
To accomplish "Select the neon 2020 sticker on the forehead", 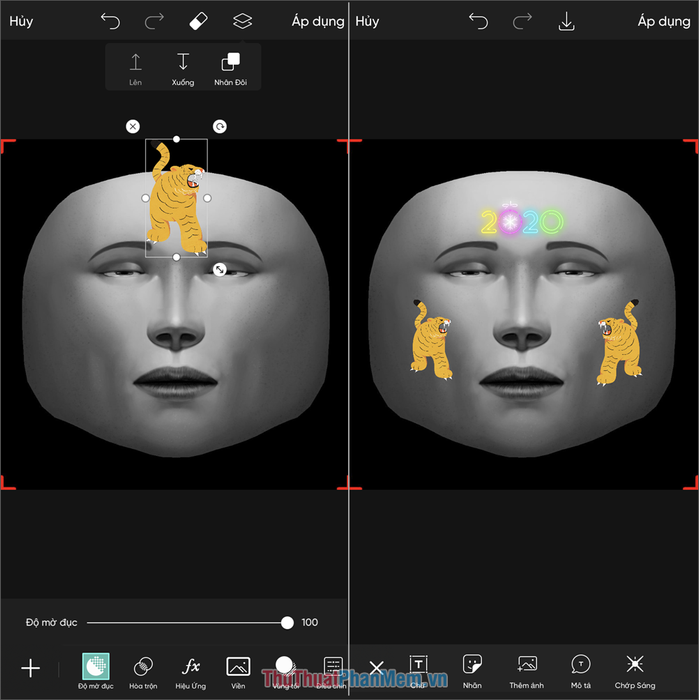I will (522, 220).
